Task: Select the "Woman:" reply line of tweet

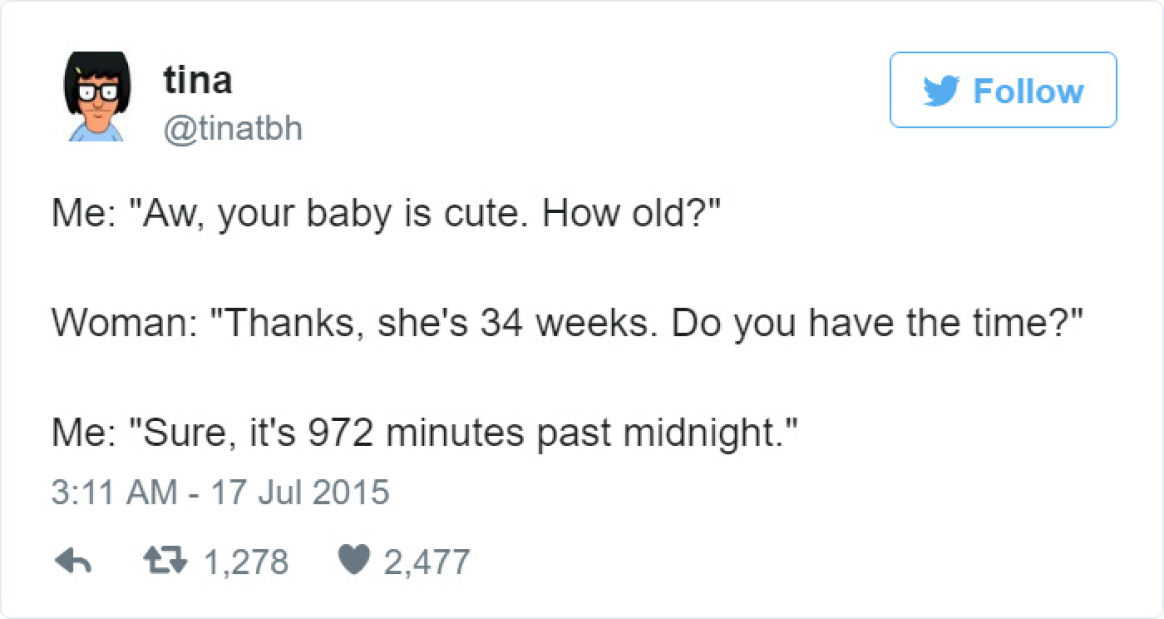Action: pyautogui.click(x=567, y=324)
